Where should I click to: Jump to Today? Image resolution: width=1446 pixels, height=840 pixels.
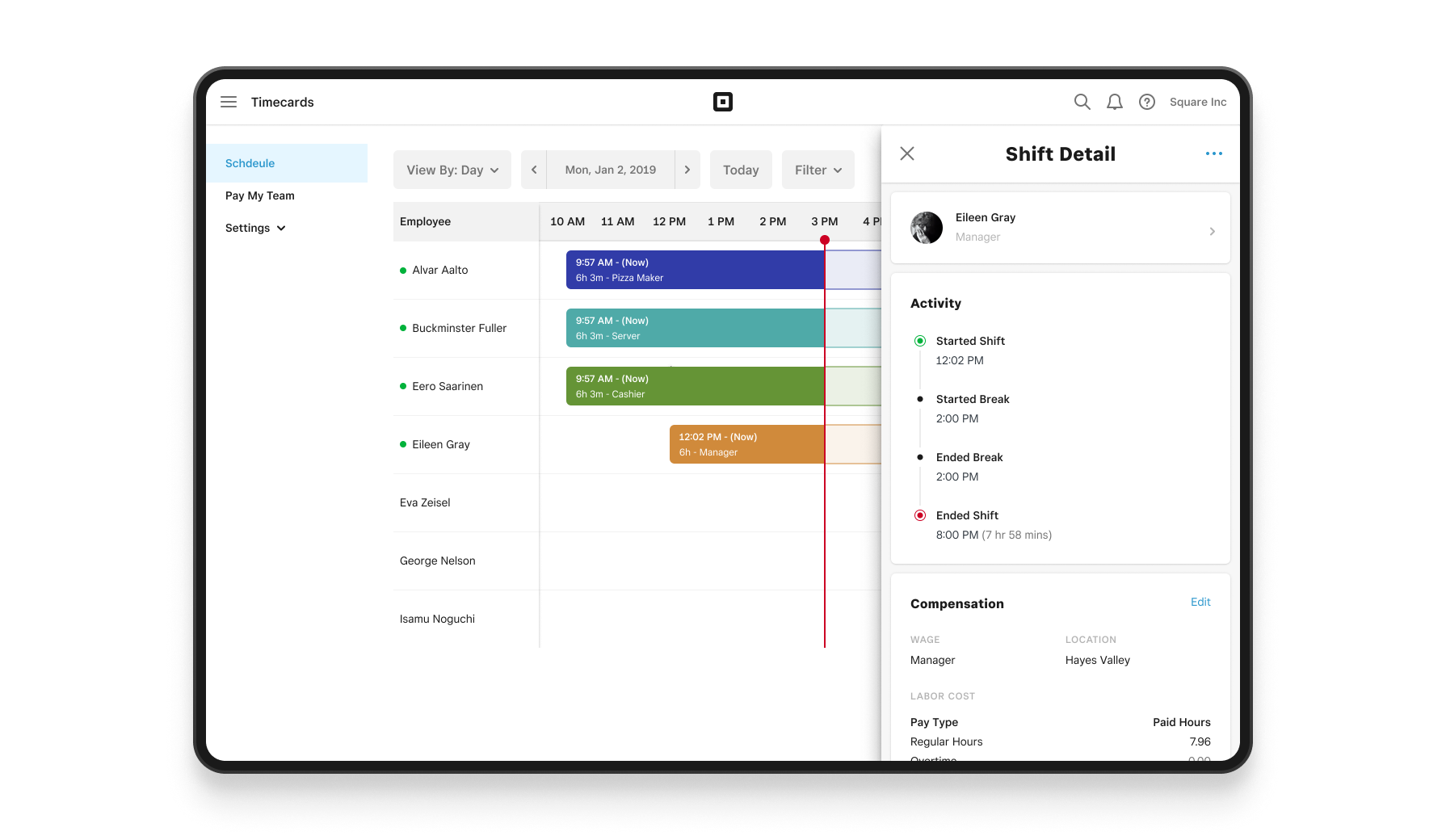(741, 170)
